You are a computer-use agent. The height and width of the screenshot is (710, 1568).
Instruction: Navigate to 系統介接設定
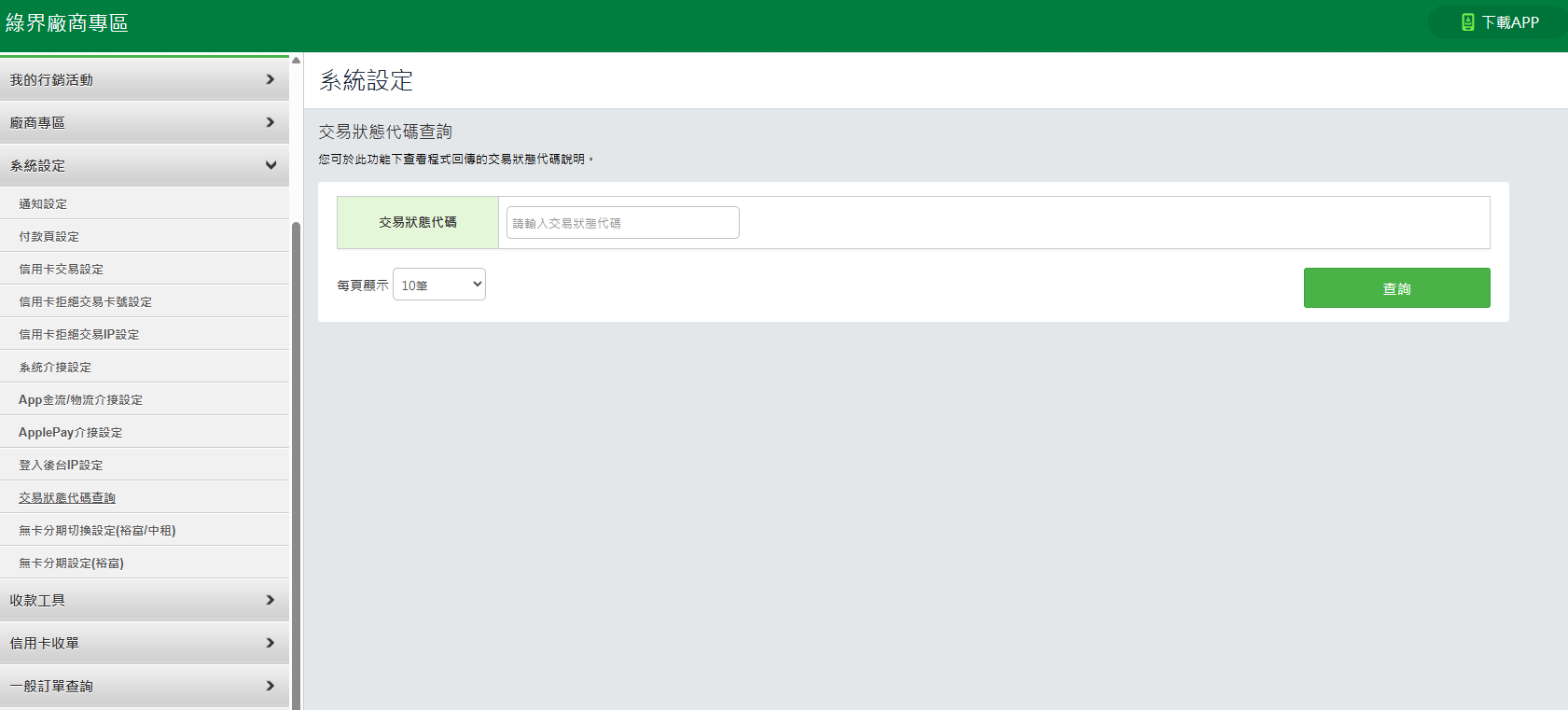pyautogui.click(x=55, y=368)
